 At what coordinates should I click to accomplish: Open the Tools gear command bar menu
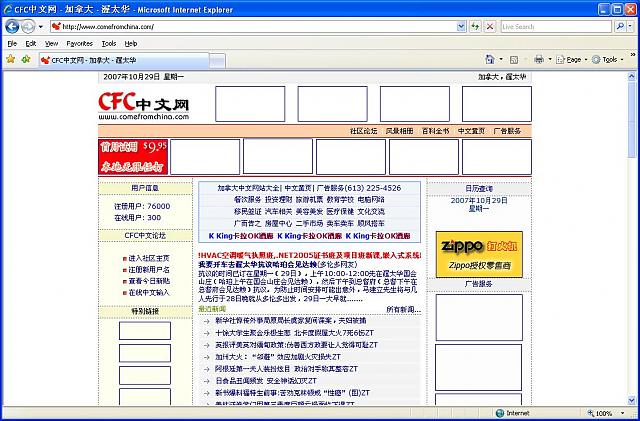click(x=607, y=60)
